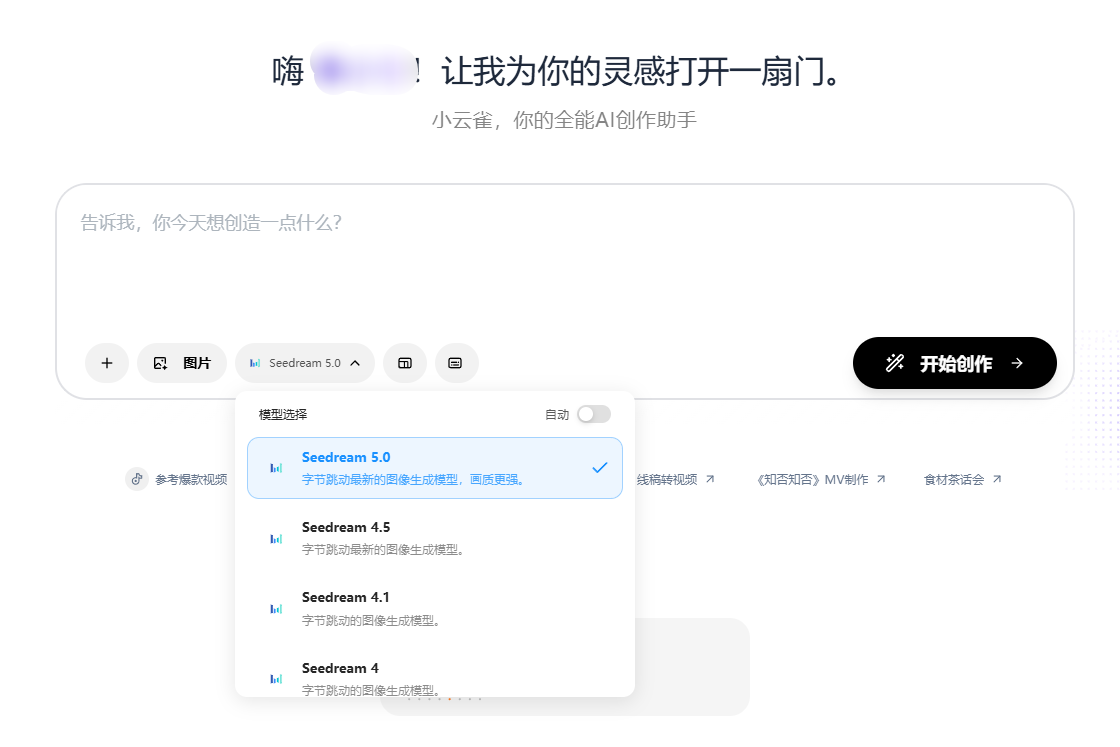Click the layout panel icon button
Viewport: 1120px width, 747px height.
405,363
